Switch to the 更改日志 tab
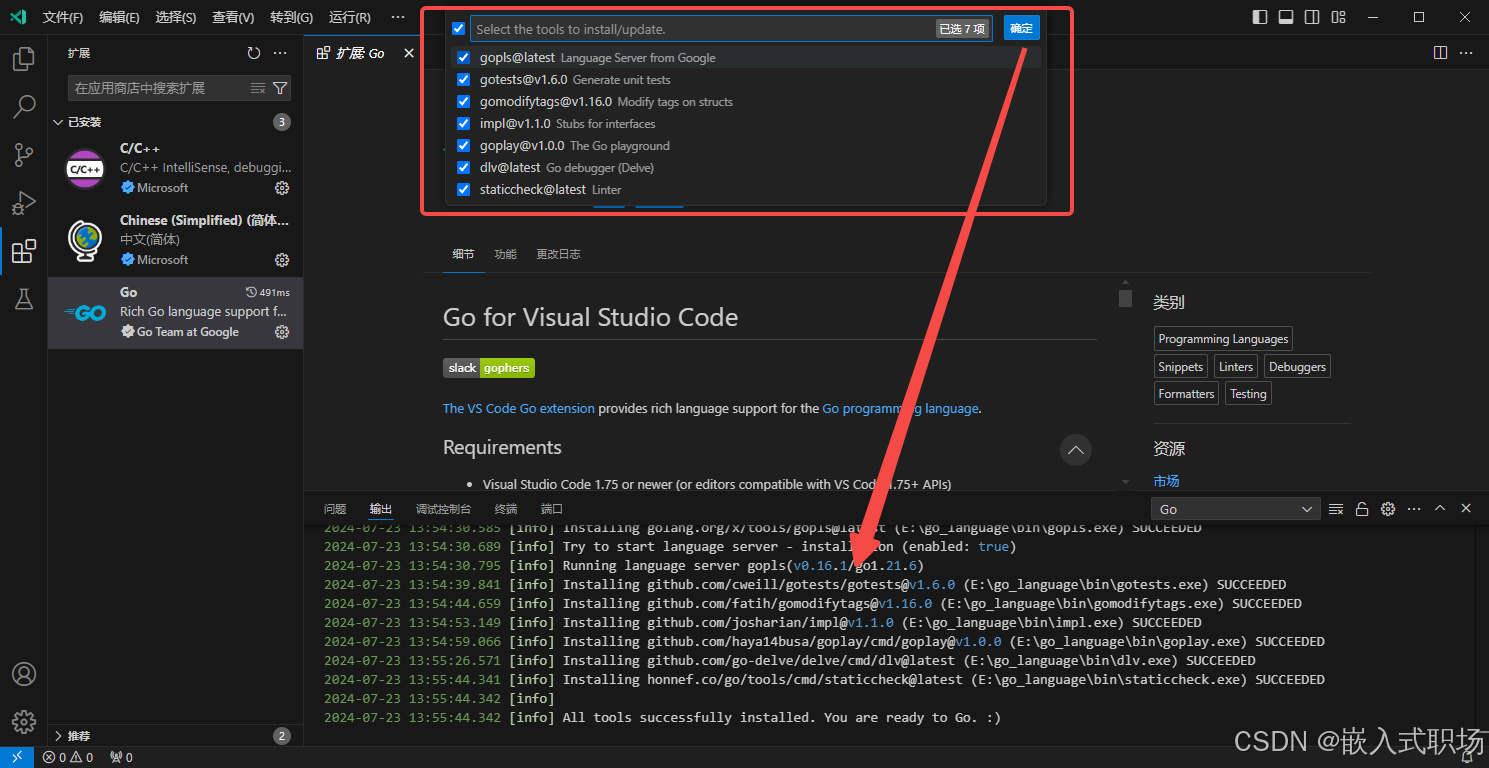1489x768 pixels. coord(558,254)
